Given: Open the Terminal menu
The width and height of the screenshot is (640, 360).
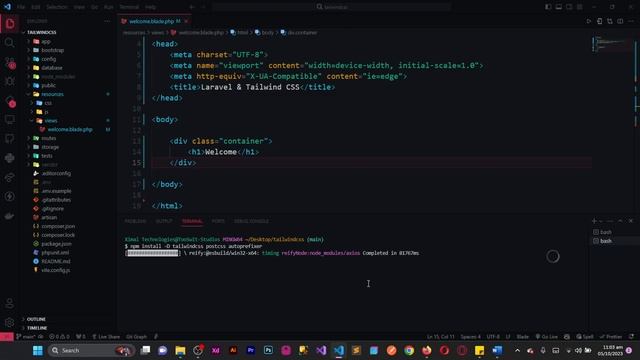Looking at the screenshot, I should pyautogui.click(x=129, y=7).
